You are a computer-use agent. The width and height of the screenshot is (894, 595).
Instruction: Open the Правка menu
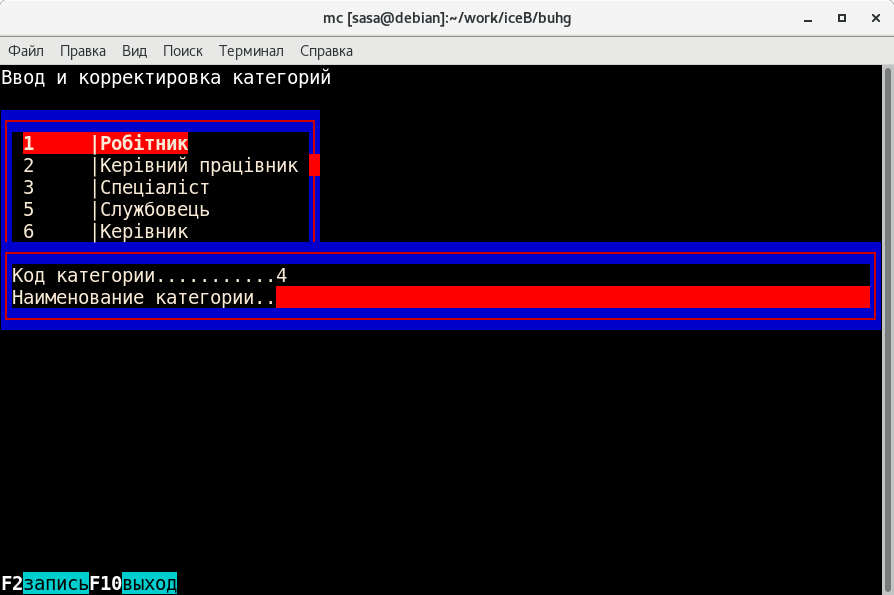(x=83, y=51)
